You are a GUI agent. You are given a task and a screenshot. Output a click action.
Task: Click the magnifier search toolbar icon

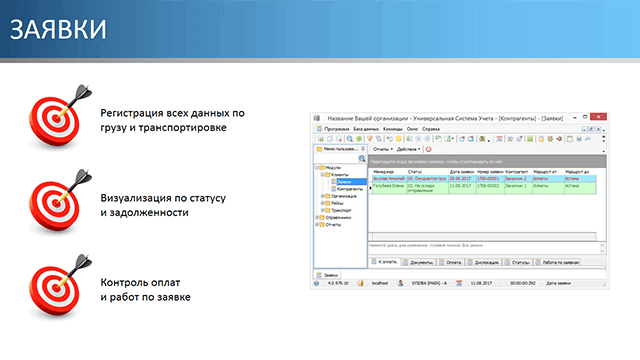point(350,139)
